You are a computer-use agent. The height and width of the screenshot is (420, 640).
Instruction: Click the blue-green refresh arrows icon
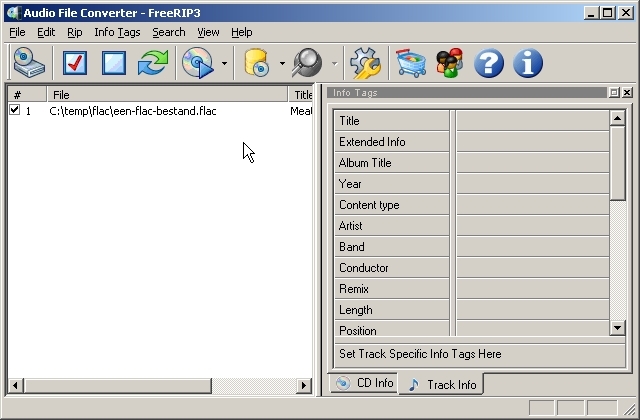pos(153,63)
